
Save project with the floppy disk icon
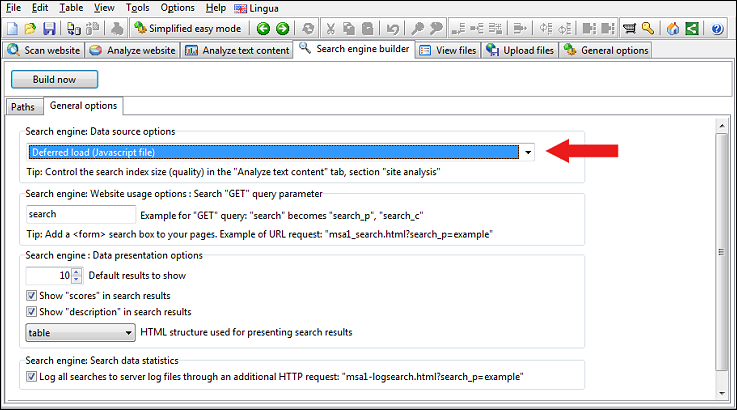[x=49, y=29]
